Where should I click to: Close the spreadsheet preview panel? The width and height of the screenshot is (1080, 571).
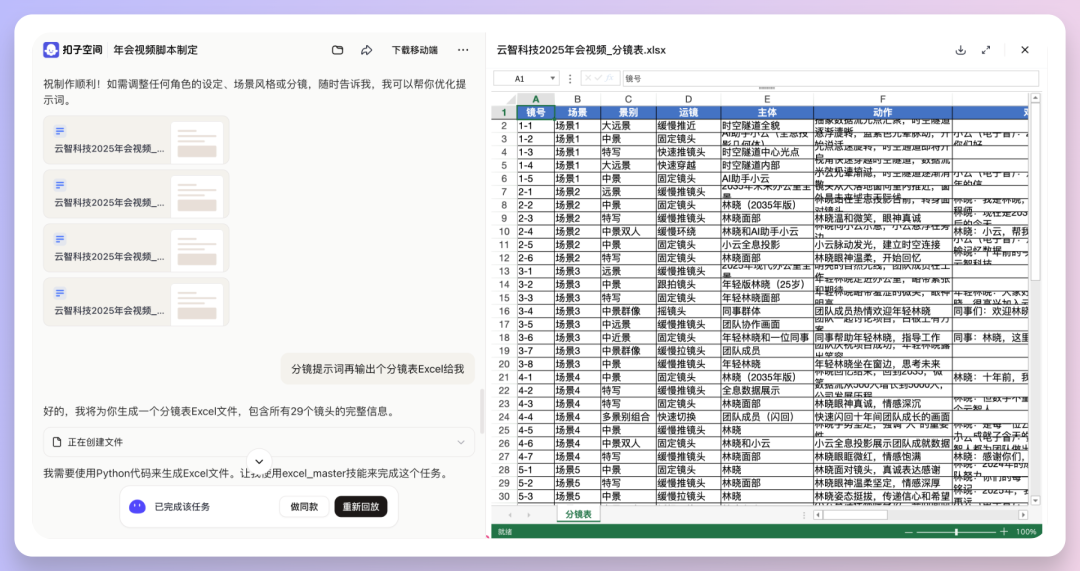(1024, 50)
